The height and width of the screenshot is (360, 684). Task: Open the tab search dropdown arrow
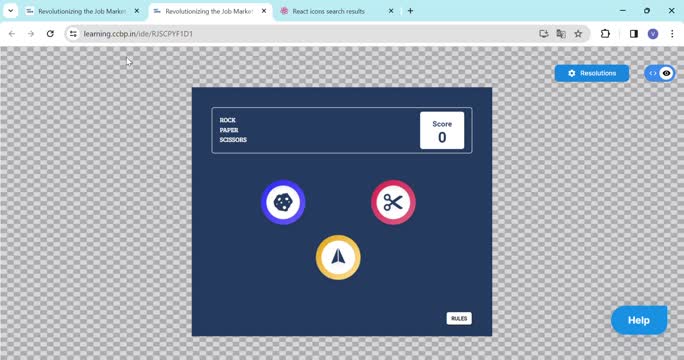[10, 11]
